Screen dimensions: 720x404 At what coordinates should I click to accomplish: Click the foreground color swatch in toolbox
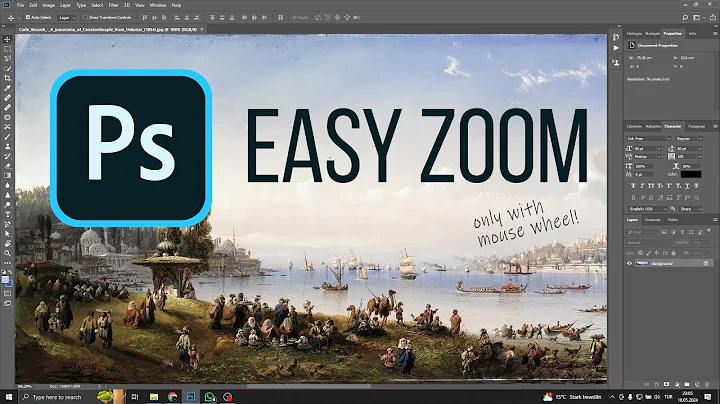[5, 280]
